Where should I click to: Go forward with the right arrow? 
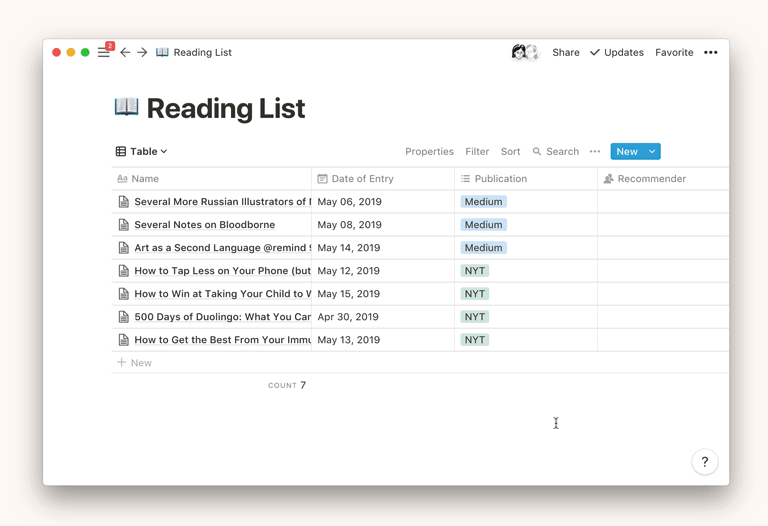pyautogui.click(x=142, y=53)
